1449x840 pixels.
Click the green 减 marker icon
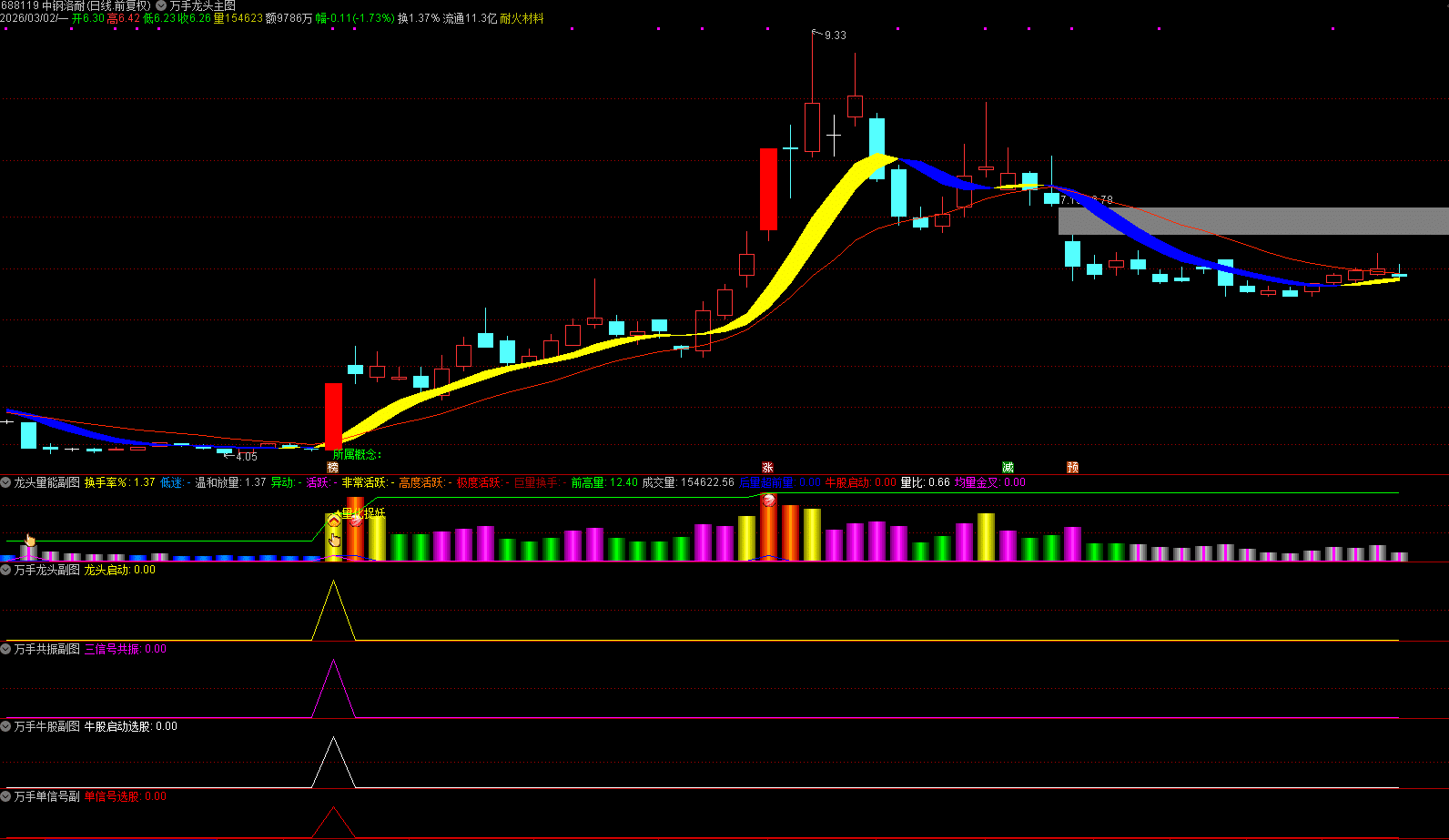click(x=1008, y=467)
